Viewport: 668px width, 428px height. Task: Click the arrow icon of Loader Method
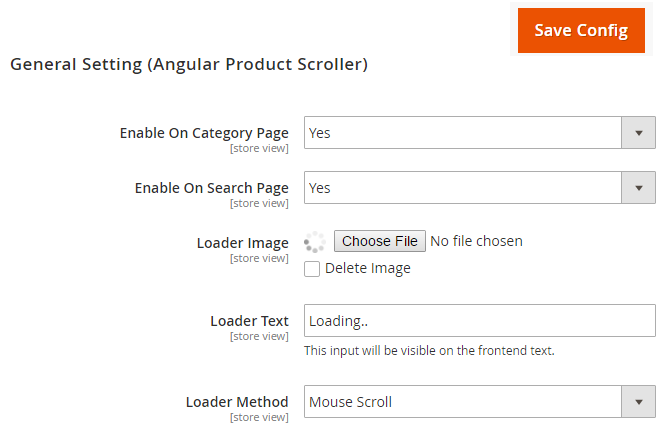[638, 403]
